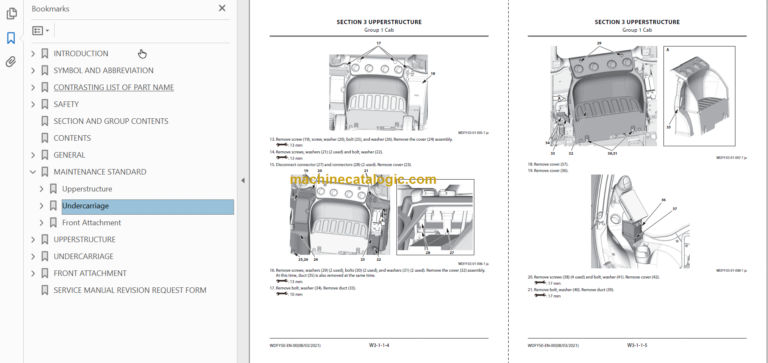Click the connector detail diagram on left page
This screenshot has height=363, width=768.
click(x=435, y=217)
